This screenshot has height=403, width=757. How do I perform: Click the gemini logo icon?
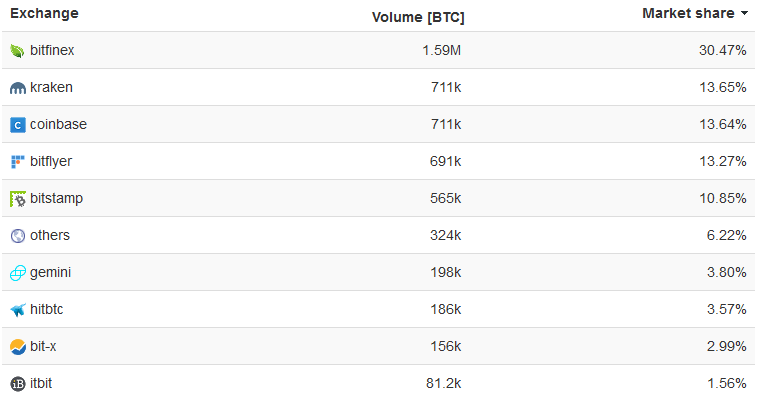pyautogui.click(x=18, y=273)
